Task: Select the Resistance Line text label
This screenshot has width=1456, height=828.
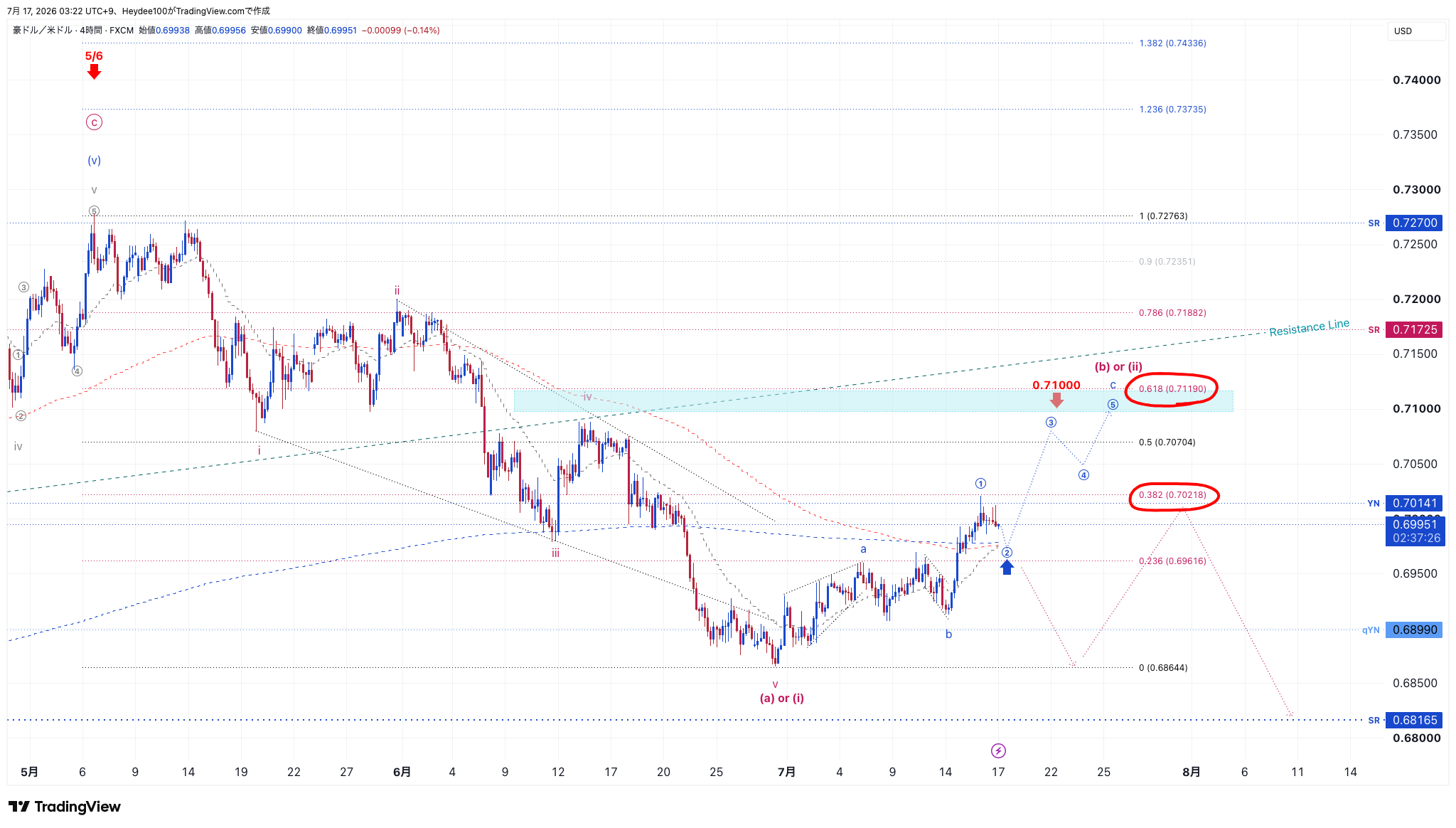Action: 1309,327
